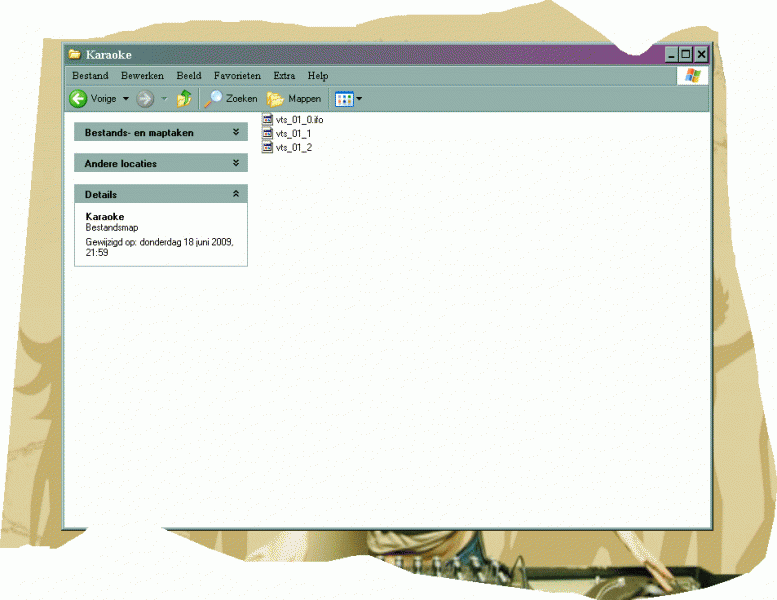Click the Mappen folder icon
This screenshot has width=777, height=600.
click(275, 99)
